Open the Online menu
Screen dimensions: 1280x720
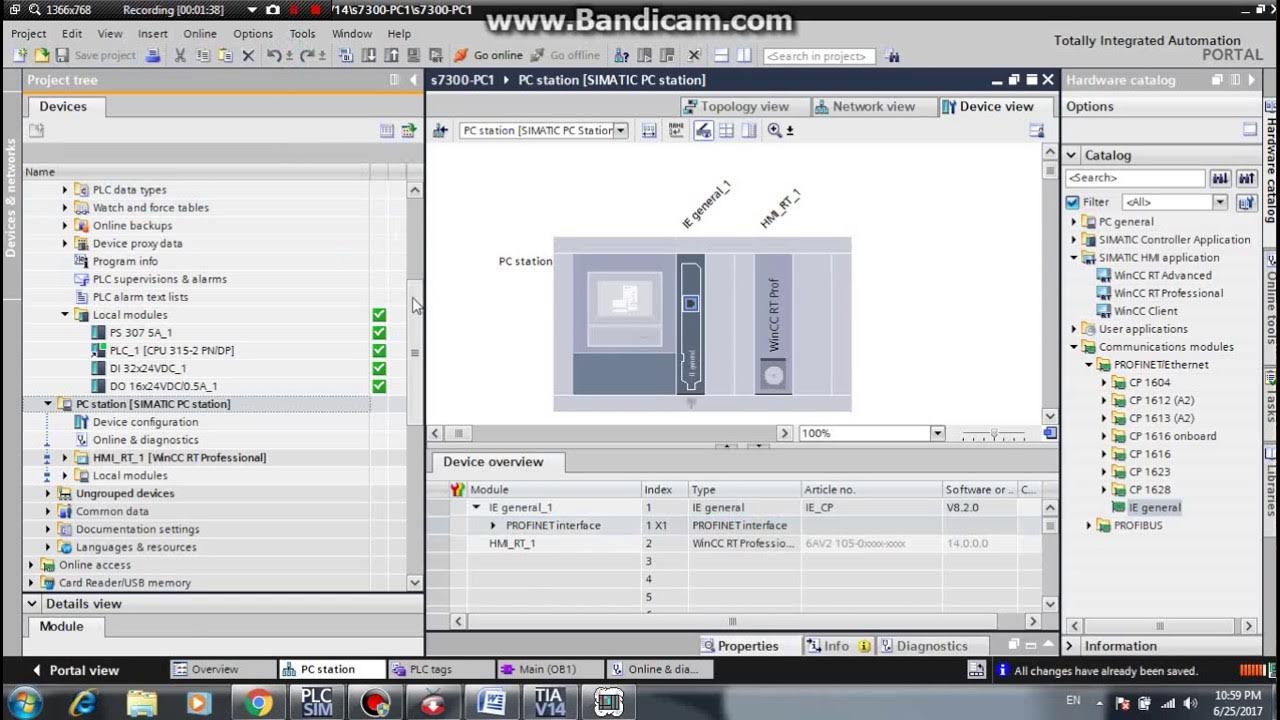200,33
